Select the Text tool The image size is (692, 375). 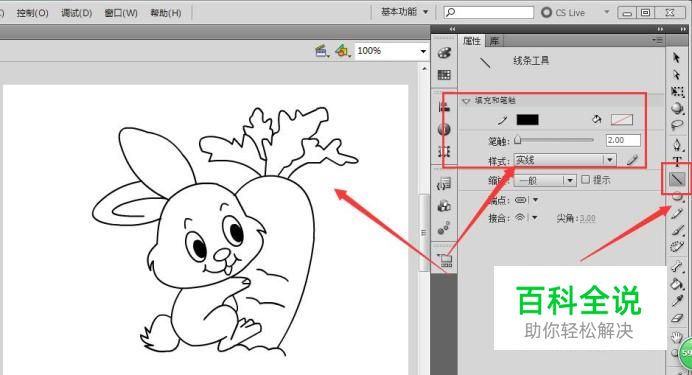(677, 161)
